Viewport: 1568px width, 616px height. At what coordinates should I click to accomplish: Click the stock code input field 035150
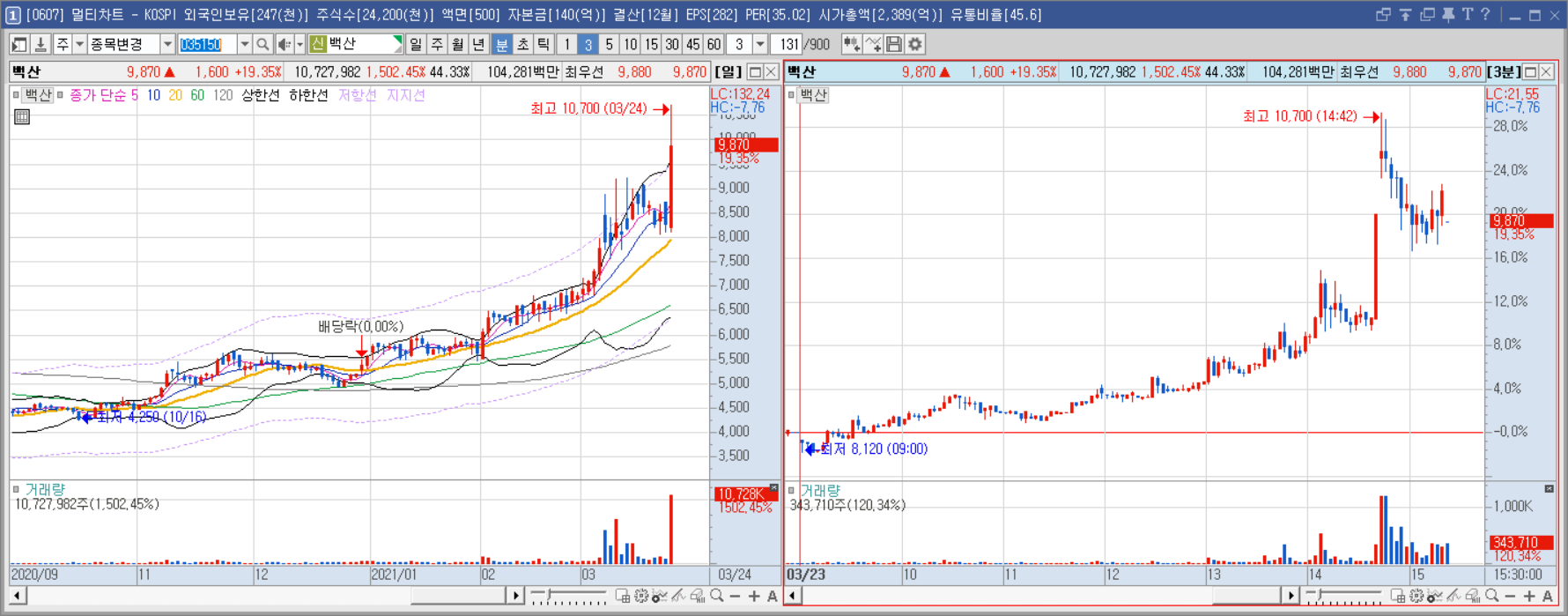[207, 44]
